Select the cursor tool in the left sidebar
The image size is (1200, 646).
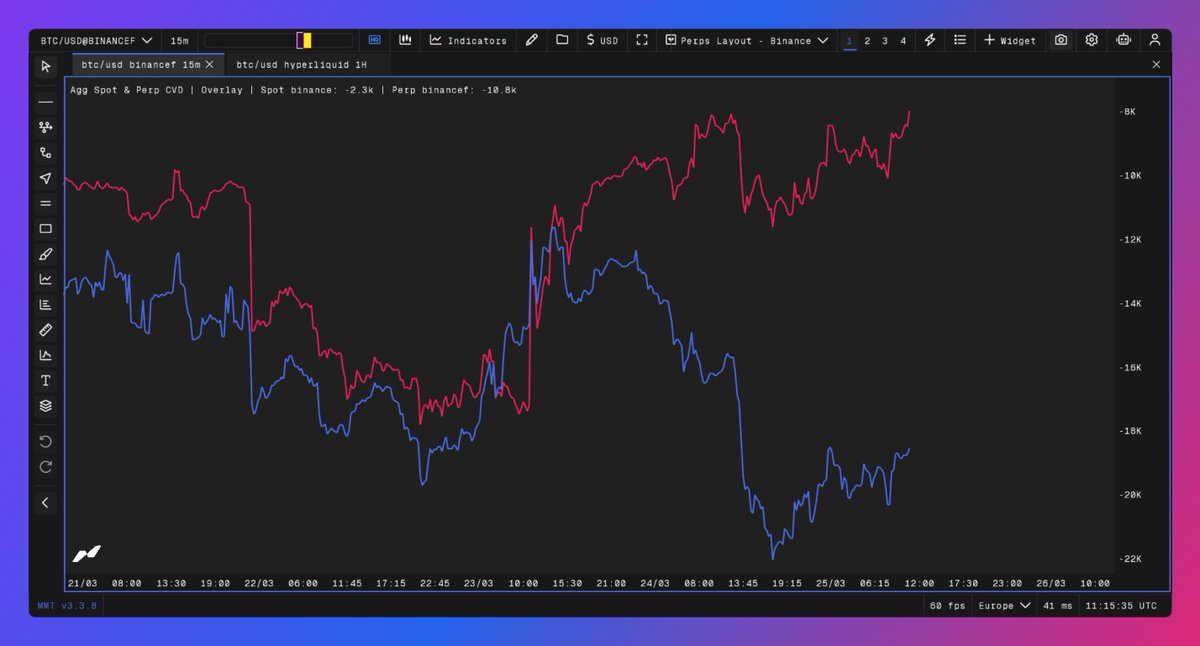click(x=45, y=66)
